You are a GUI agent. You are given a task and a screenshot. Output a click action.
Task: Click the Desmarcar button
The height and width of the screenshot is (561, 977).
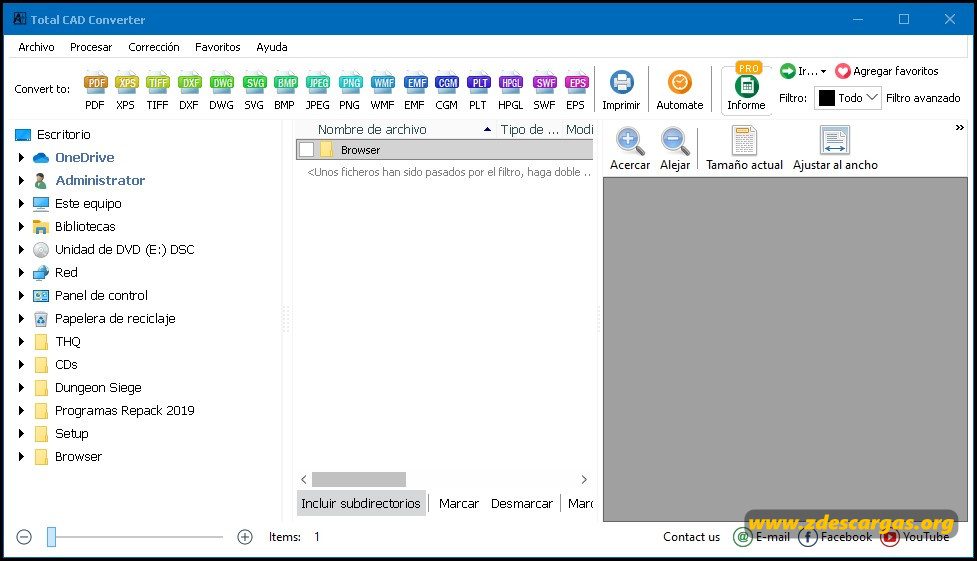(522, 503)
